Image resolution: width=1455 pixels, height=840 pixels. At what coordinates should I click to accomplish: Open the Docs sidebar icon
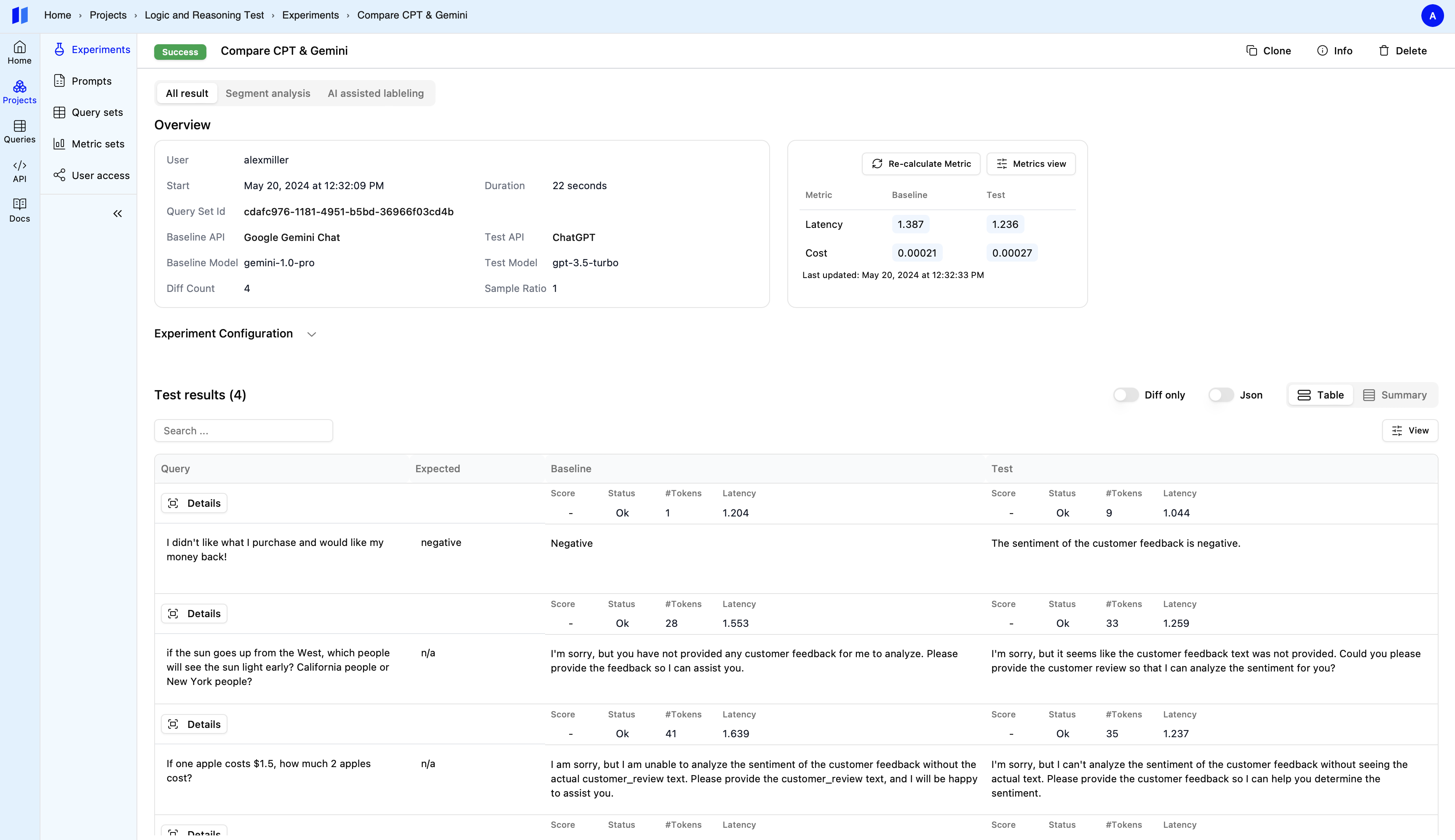click(x=20, y=210)
